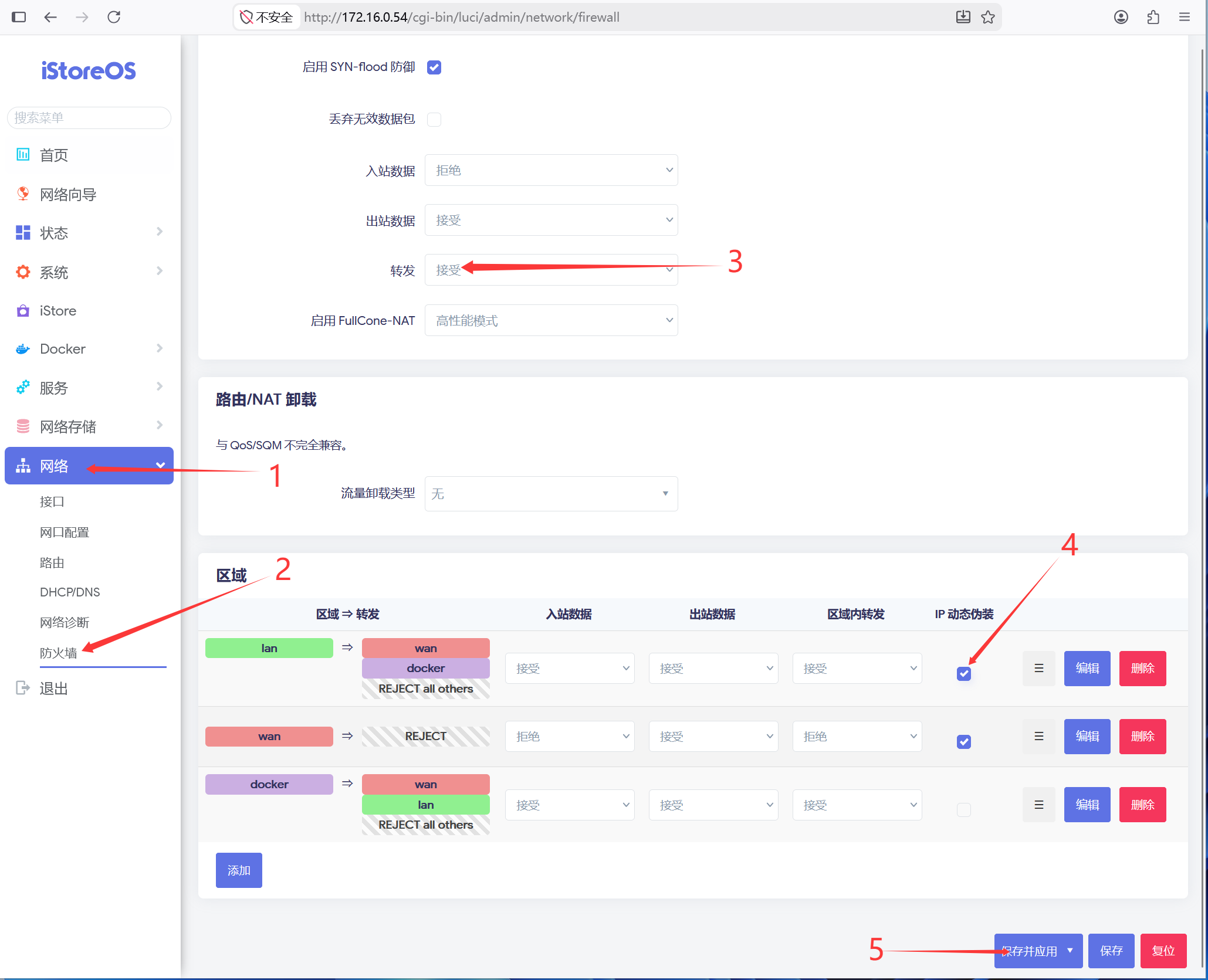Click the not-secure shield icon
1208x980 pixels.
246,17
